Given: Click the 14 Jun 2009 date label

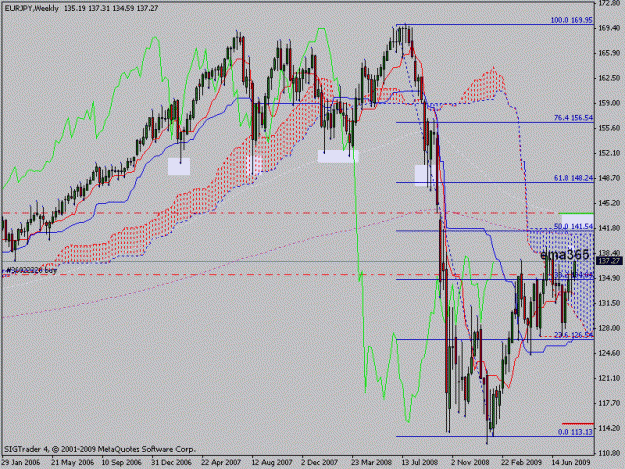Looking at the screenshot, I should [571, 463].
